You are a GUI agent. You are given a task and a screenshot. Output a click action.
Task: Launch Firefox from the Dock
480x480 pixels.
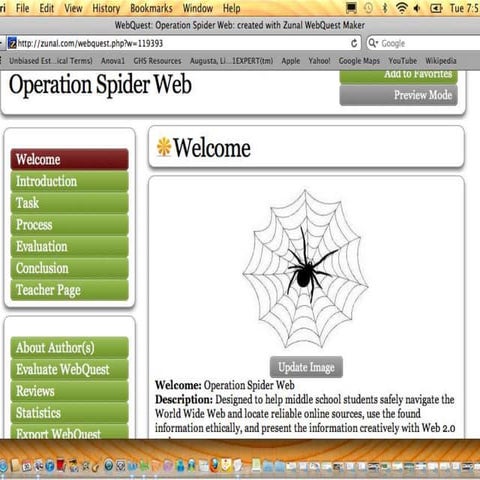click(214, 465)
